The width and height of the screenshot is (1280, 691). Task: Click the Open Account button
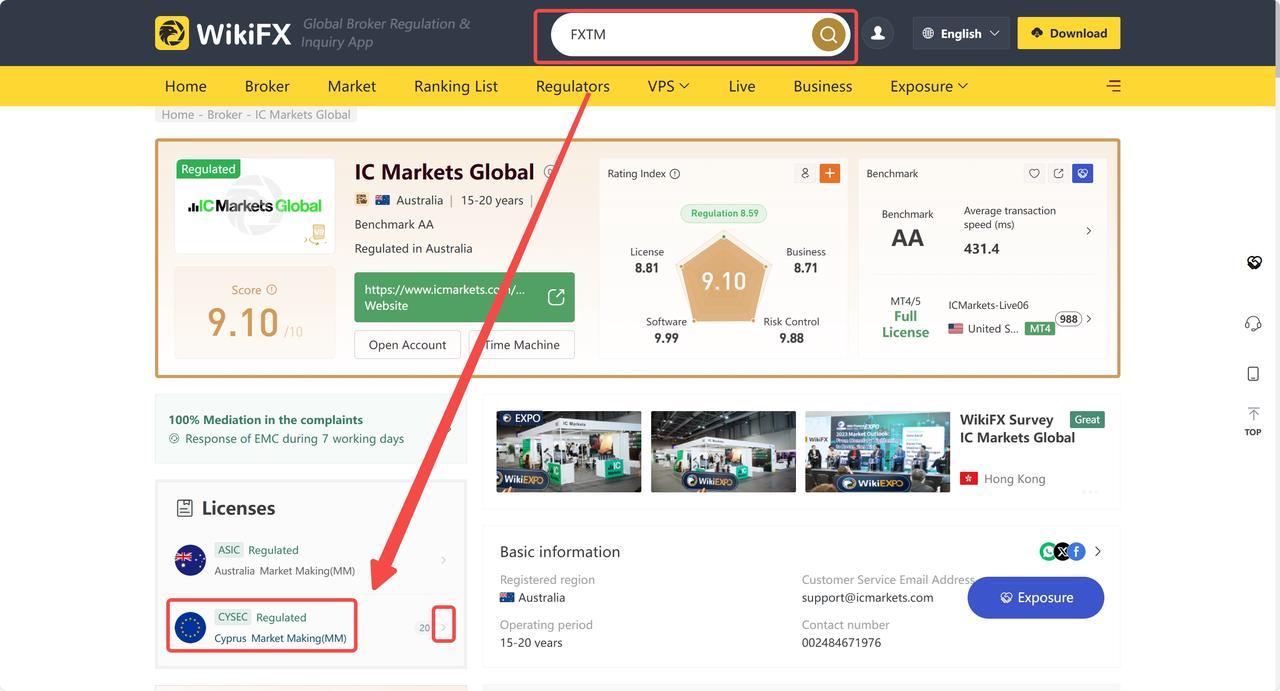407,344
